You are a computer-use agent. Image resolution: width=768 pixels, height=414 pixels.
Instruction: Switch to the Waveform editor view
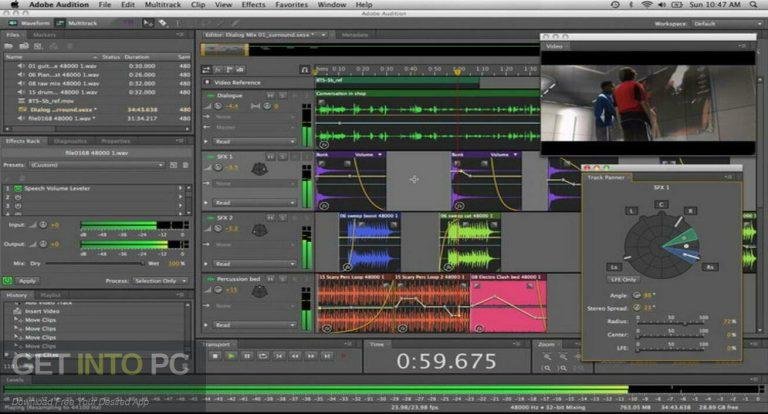(x=29, y=23)
